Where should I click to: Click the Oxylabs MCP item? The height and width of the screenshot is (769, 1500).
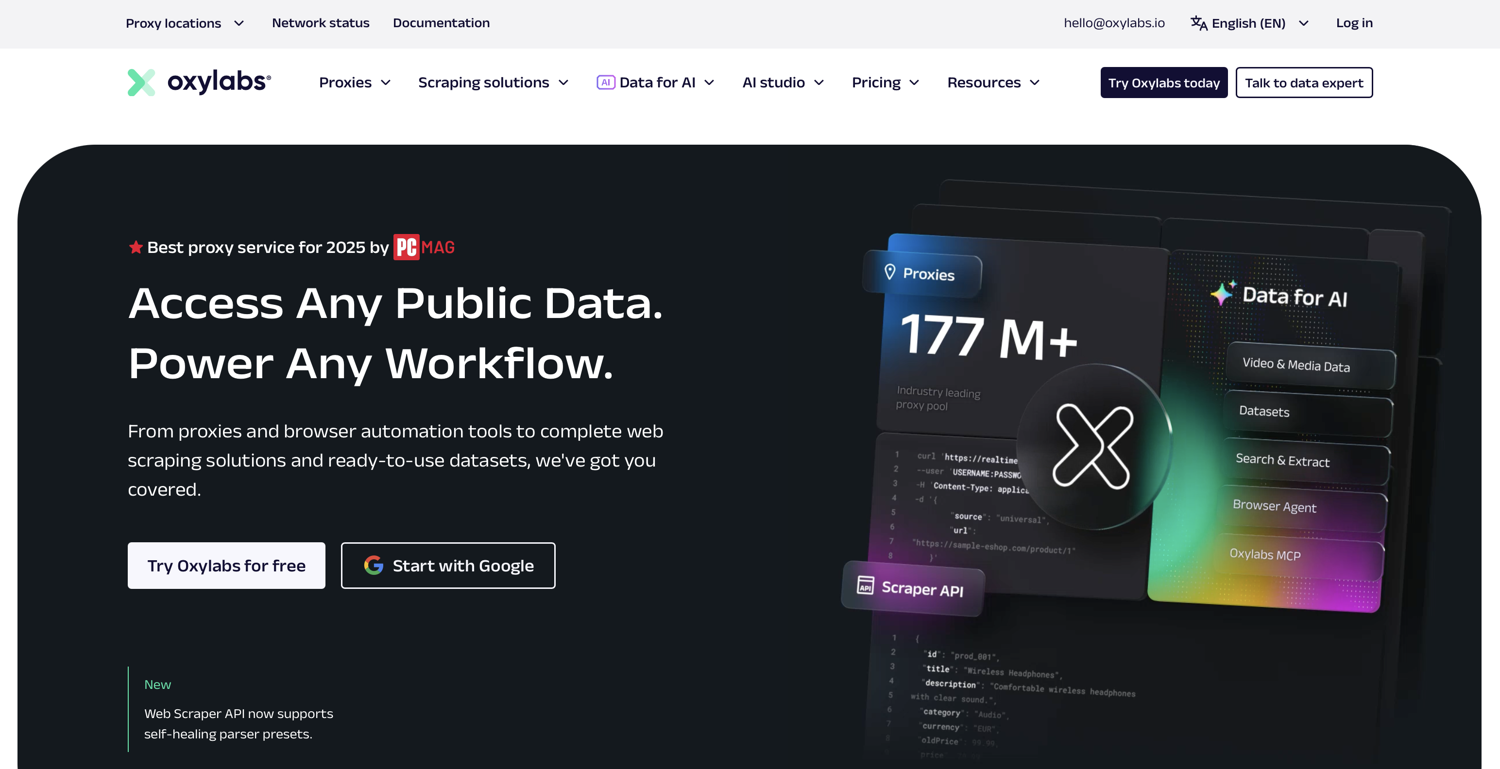(x=1300, y=555)
